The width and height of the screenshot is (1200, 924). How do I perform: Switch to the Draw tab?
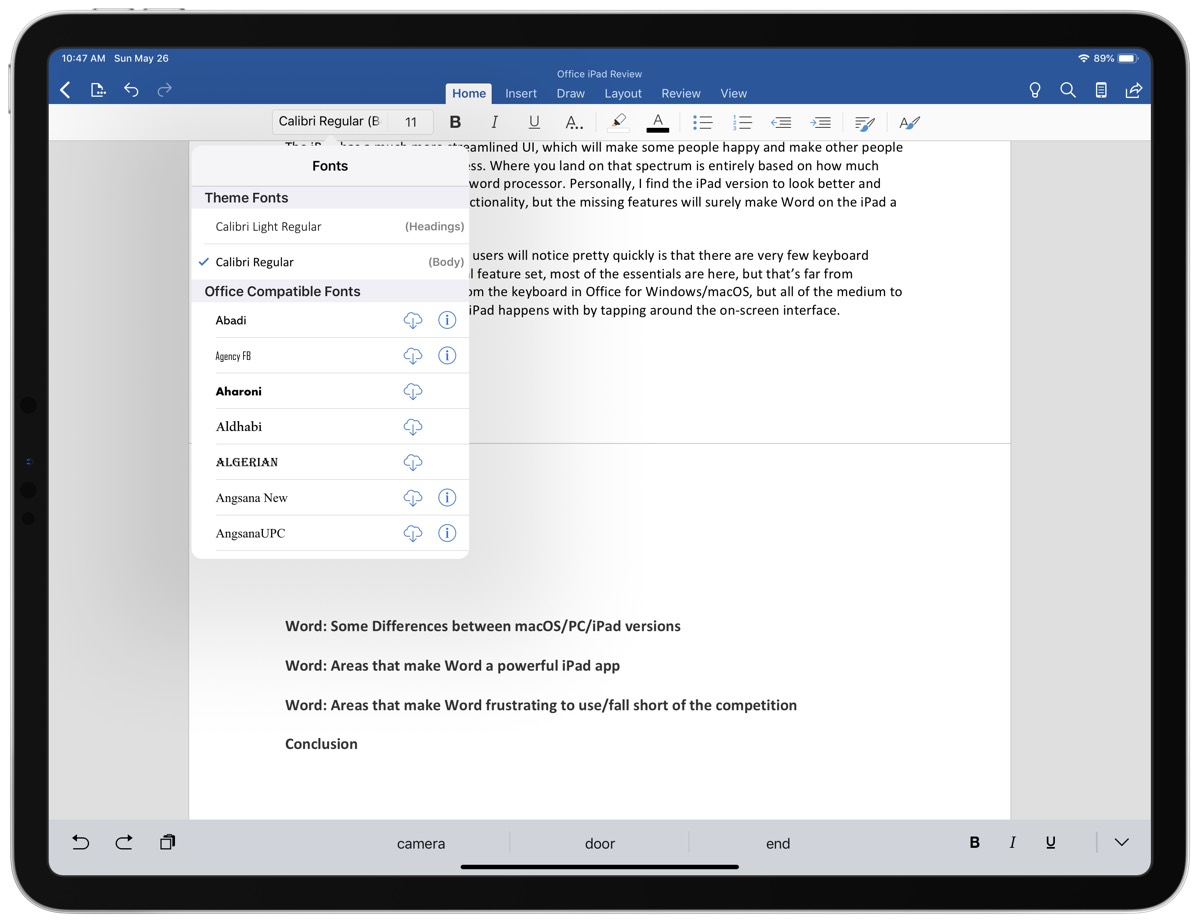571,93
